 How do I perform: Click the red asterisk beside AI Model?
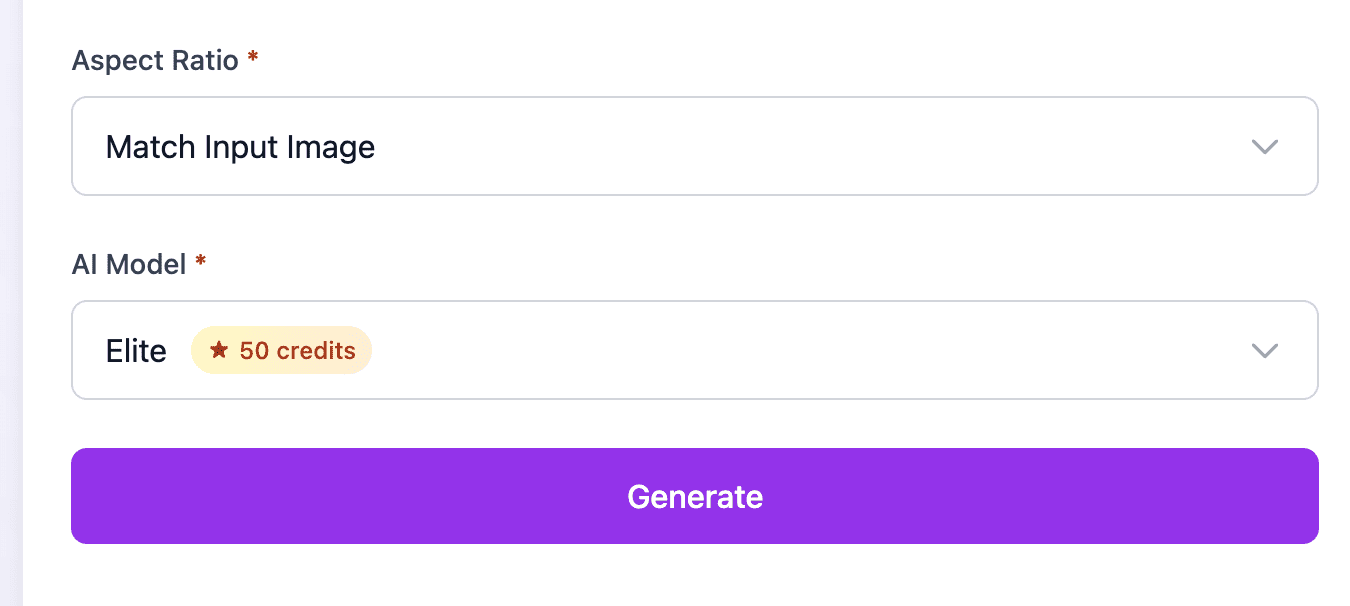click(200, 263)
